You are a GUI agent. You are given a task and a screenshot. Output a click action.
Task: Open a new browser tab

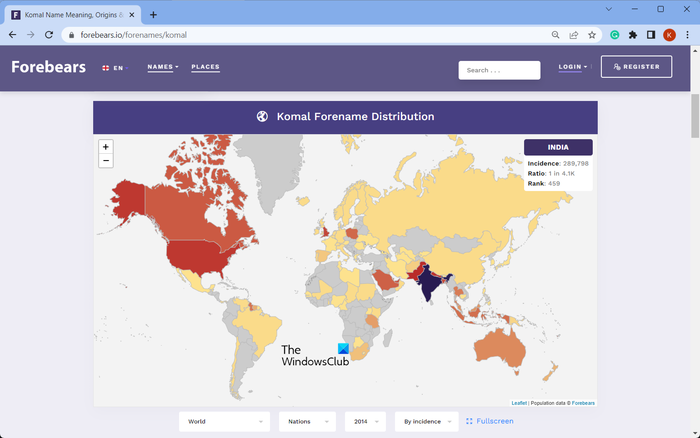(x=153, y=15)
